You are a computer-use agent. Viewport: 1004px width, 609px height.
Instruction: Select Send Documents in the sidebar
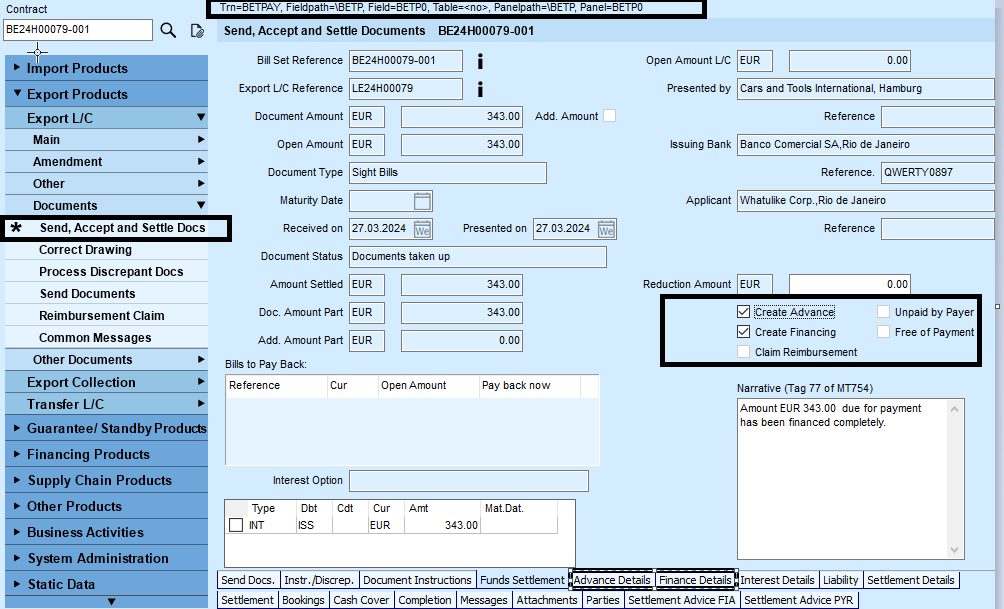(106, 294)
